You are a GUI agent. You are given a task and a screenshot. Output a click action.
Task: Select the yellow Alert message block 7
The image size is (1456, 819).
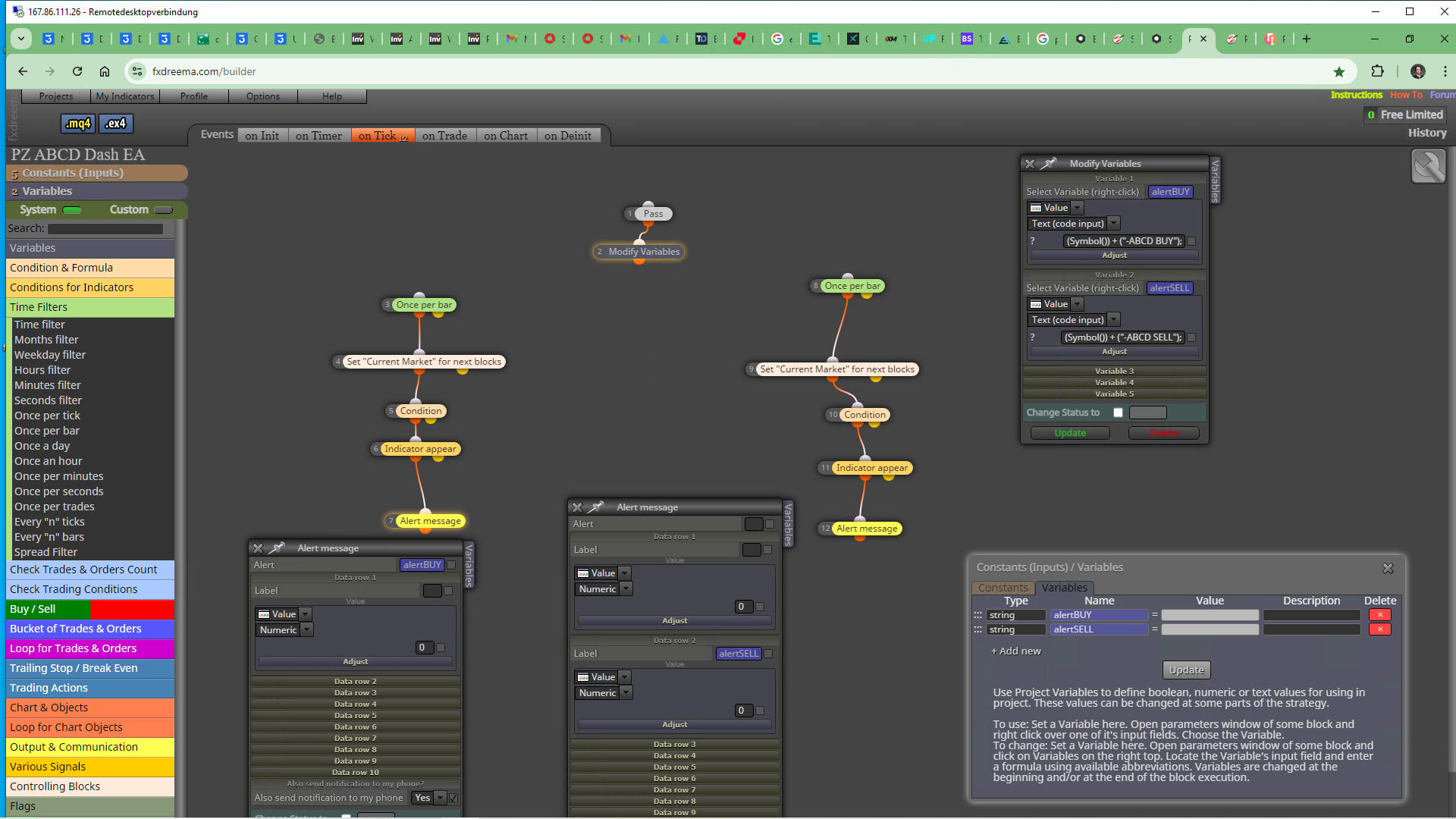tap(430, 521)
